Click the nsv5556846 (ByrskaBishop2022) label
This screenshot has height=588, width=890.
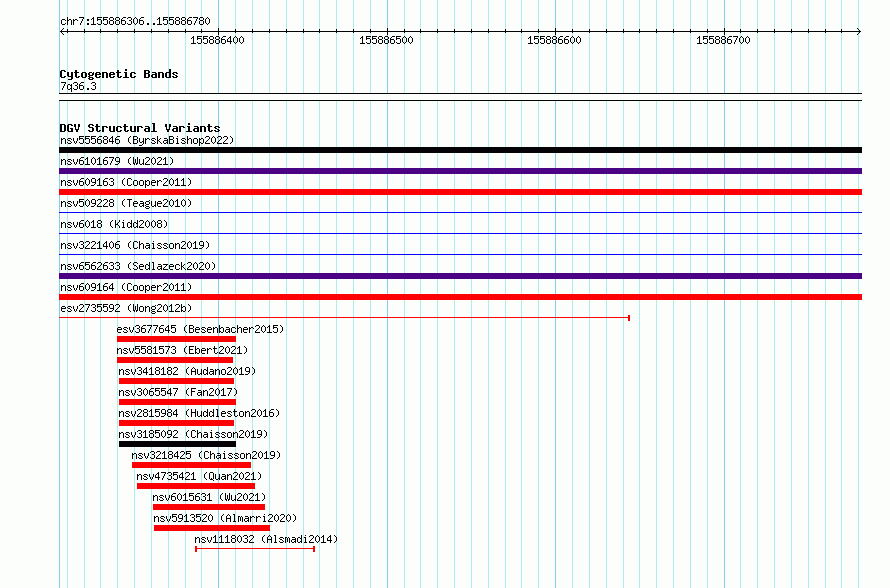147,140
